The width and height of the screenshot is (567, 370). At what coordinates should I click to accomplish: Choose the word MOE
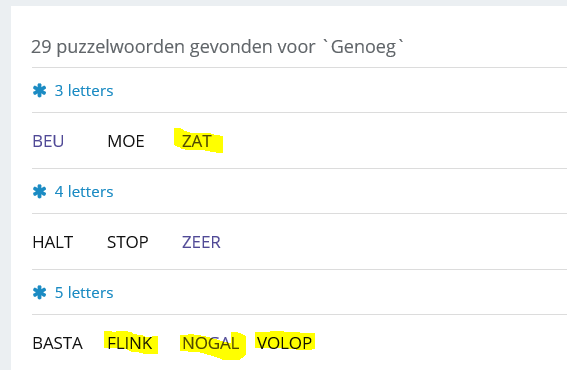pos(126,141)
